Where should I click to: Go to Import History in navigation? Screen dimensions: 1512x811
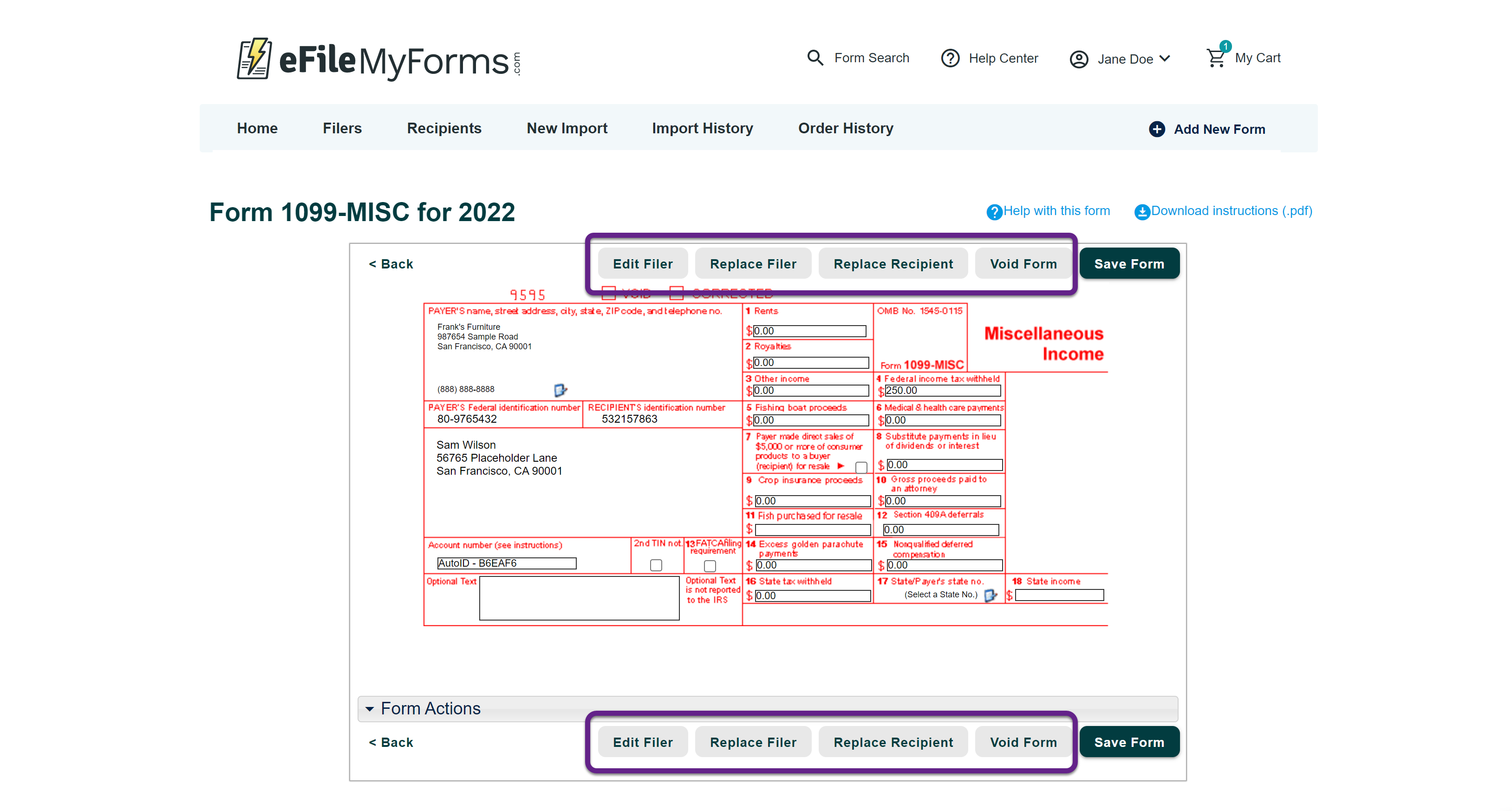click(702, 128)
